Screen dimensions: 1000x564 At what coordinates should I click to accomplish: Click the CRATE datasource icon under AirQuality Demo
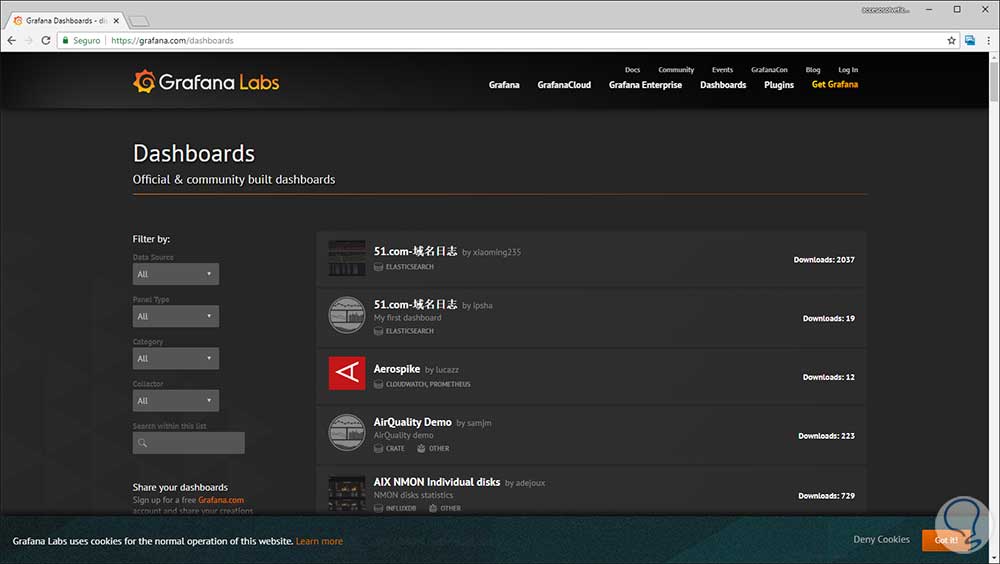(x=378, y=449)
